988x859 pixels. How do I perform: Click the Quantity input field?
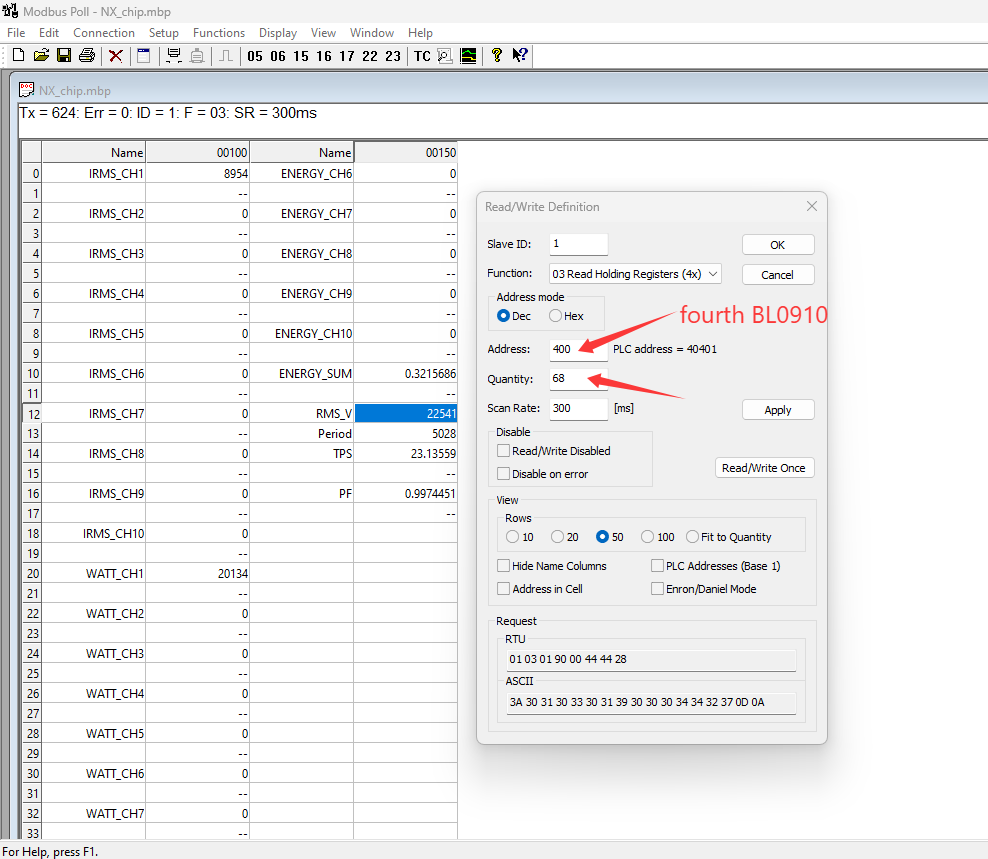coord(578,379)
